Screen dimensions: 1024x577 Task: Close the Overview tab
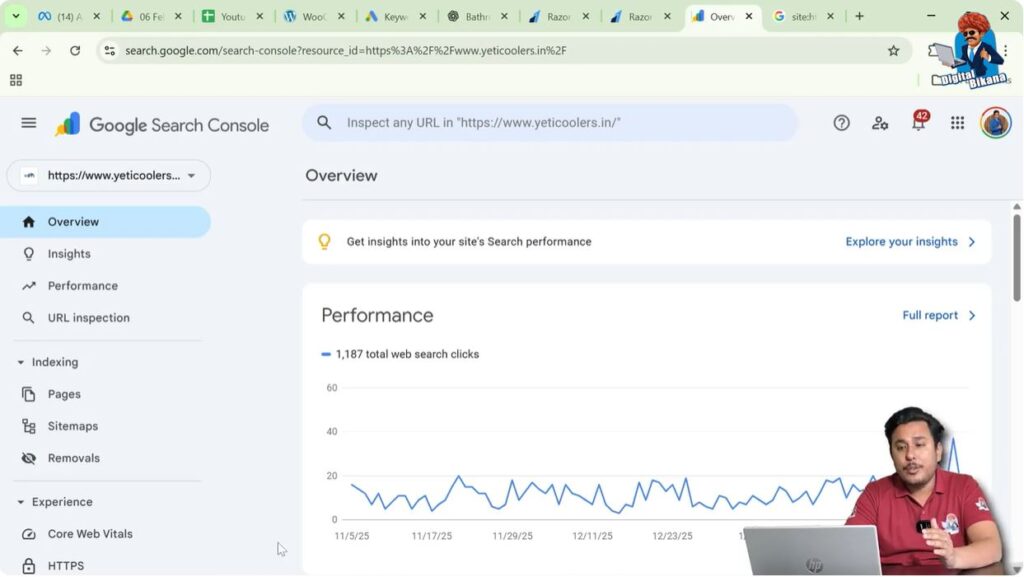click(749, 16)
